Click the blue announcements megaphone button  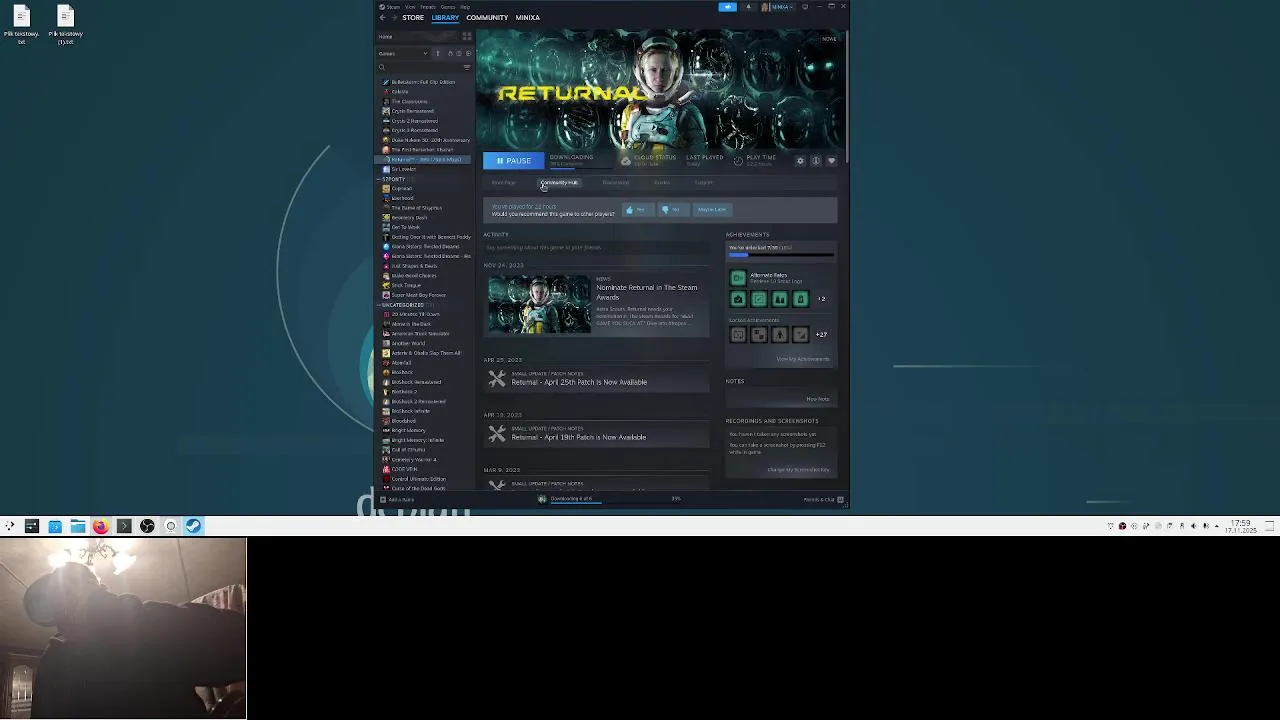[728, 7]
